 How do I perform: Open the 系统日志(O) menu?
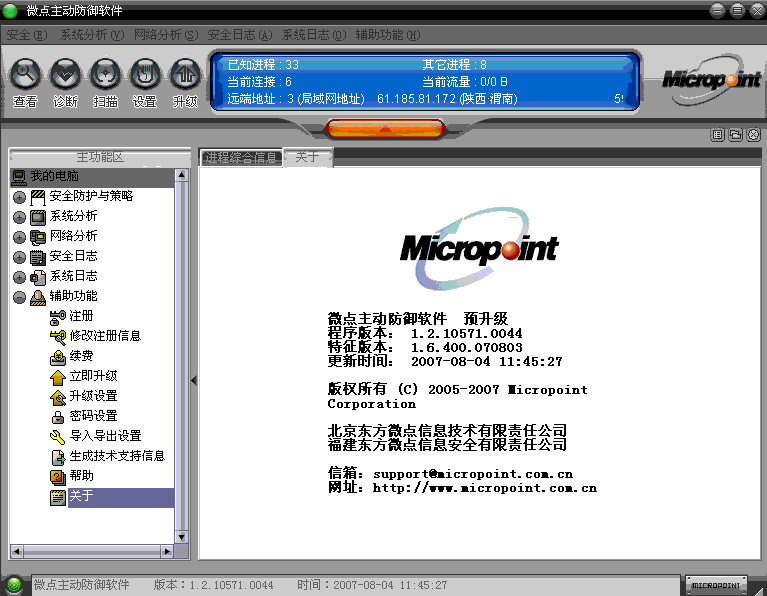click(314, 35)
